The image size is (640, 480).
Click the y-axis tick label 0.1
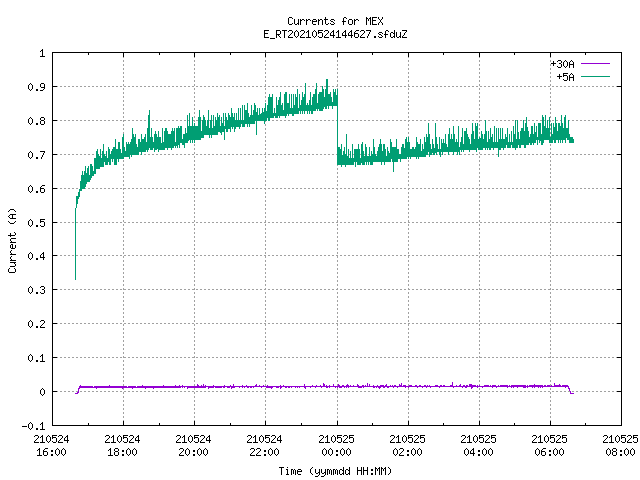coord(36,358)
